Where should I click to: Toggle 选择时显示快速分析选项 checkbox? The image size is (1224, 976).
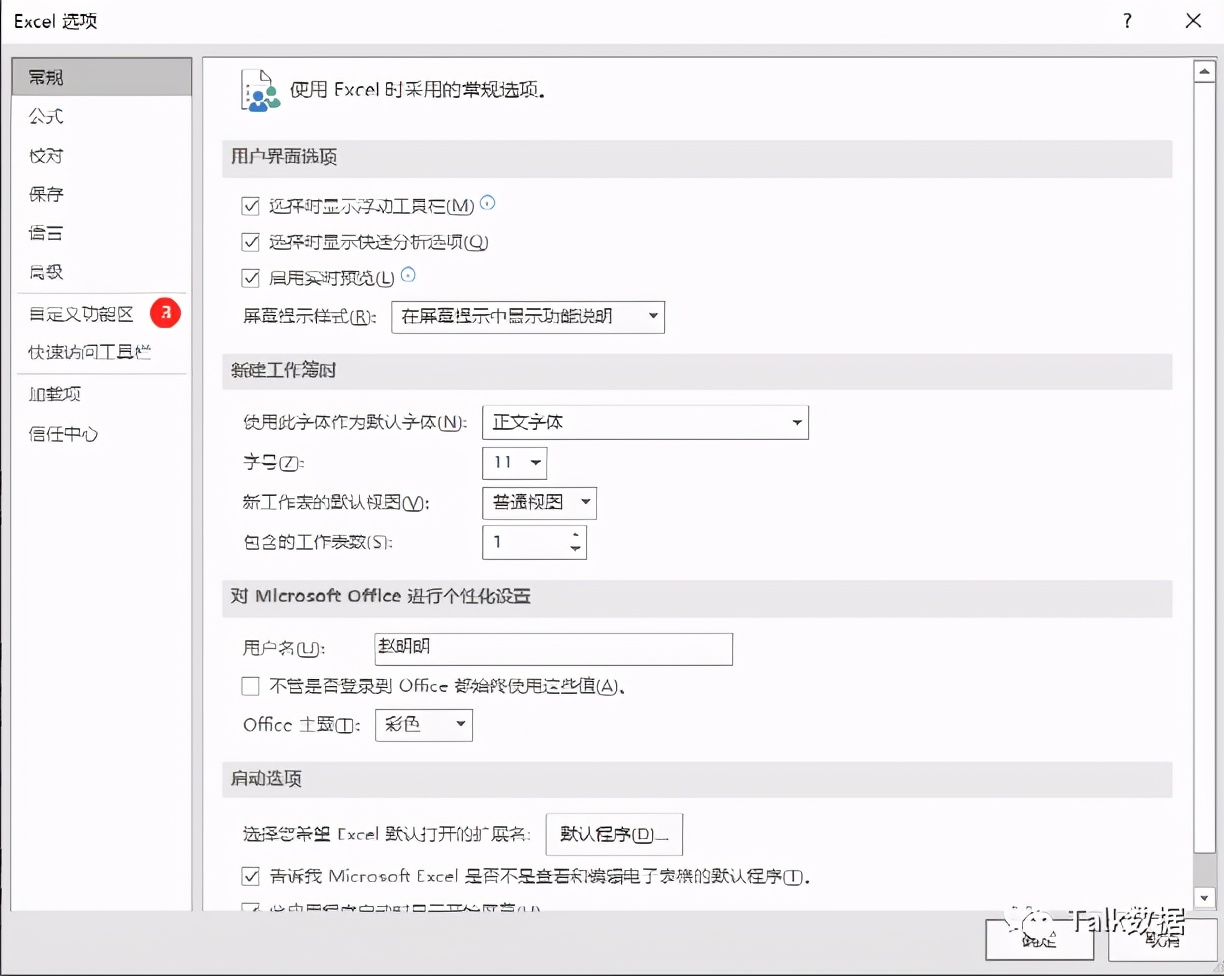click(x=251, y=242)
